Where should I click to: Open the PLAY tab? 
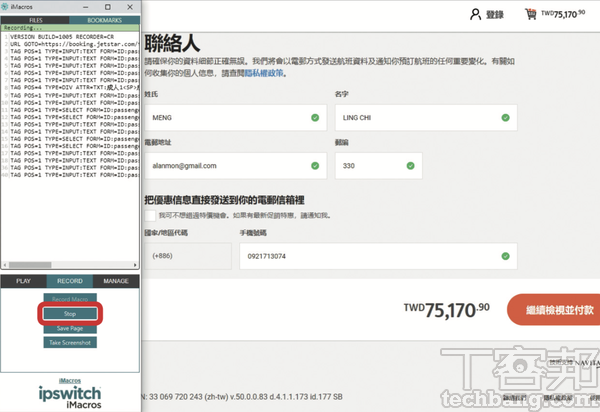(24, 281)
